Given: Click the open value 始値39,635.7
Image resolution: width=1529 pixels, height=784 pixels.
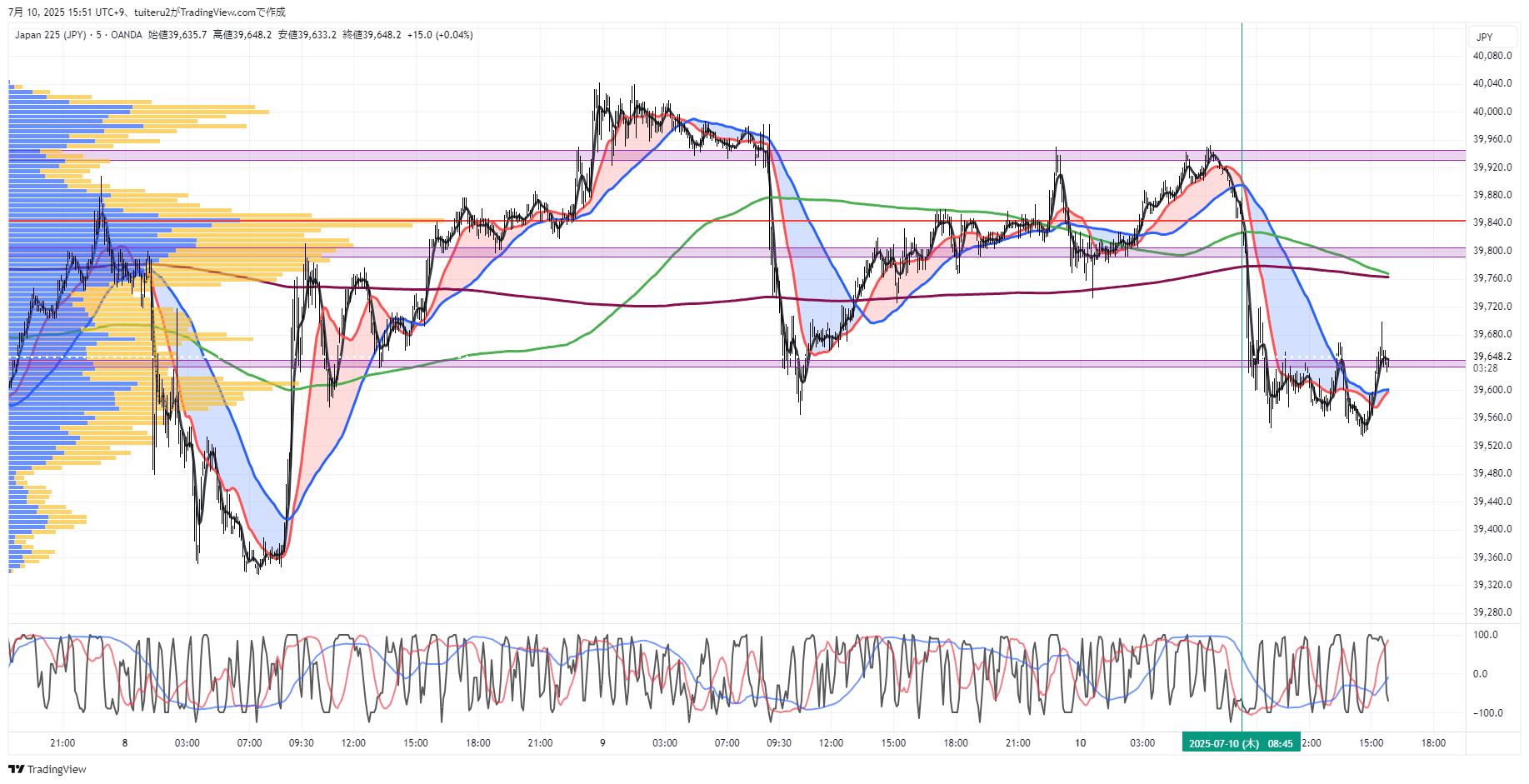Looking at the screenshot, I should tap(177, 35).
